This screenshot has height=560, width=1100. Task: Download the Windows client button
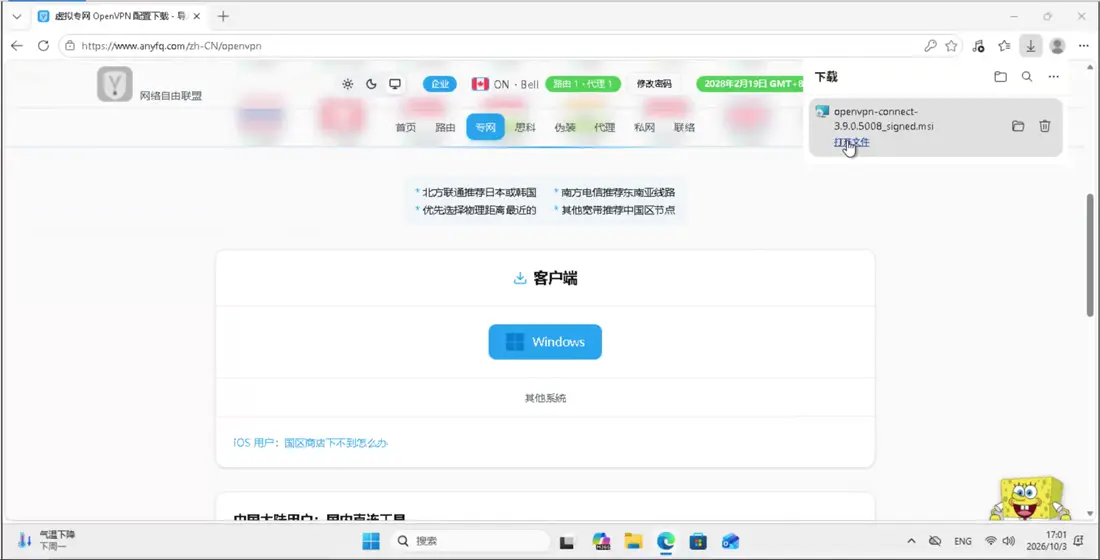click(x=545, y=342)
